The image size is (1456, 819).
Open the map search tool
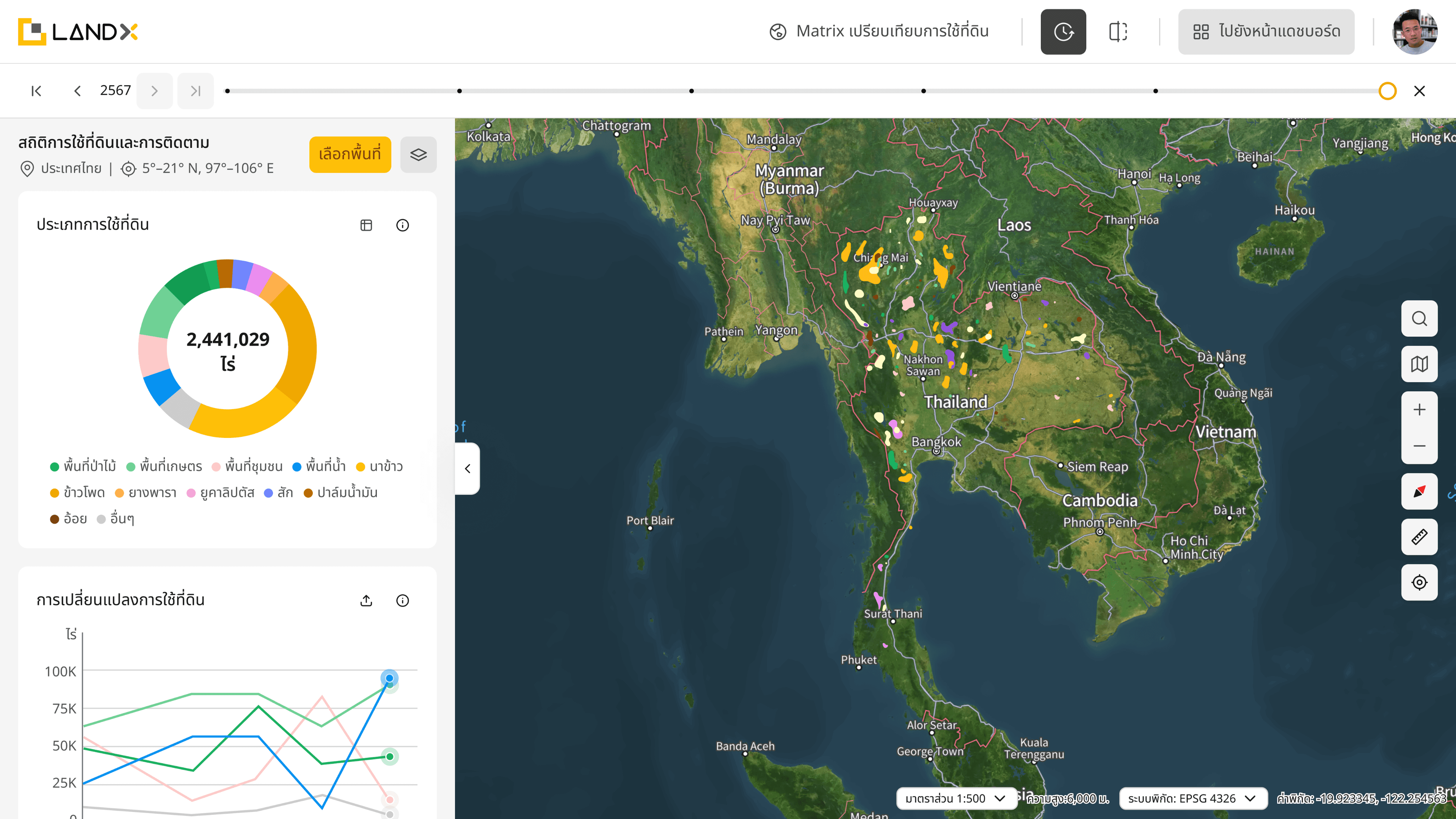click(1419, 319)
